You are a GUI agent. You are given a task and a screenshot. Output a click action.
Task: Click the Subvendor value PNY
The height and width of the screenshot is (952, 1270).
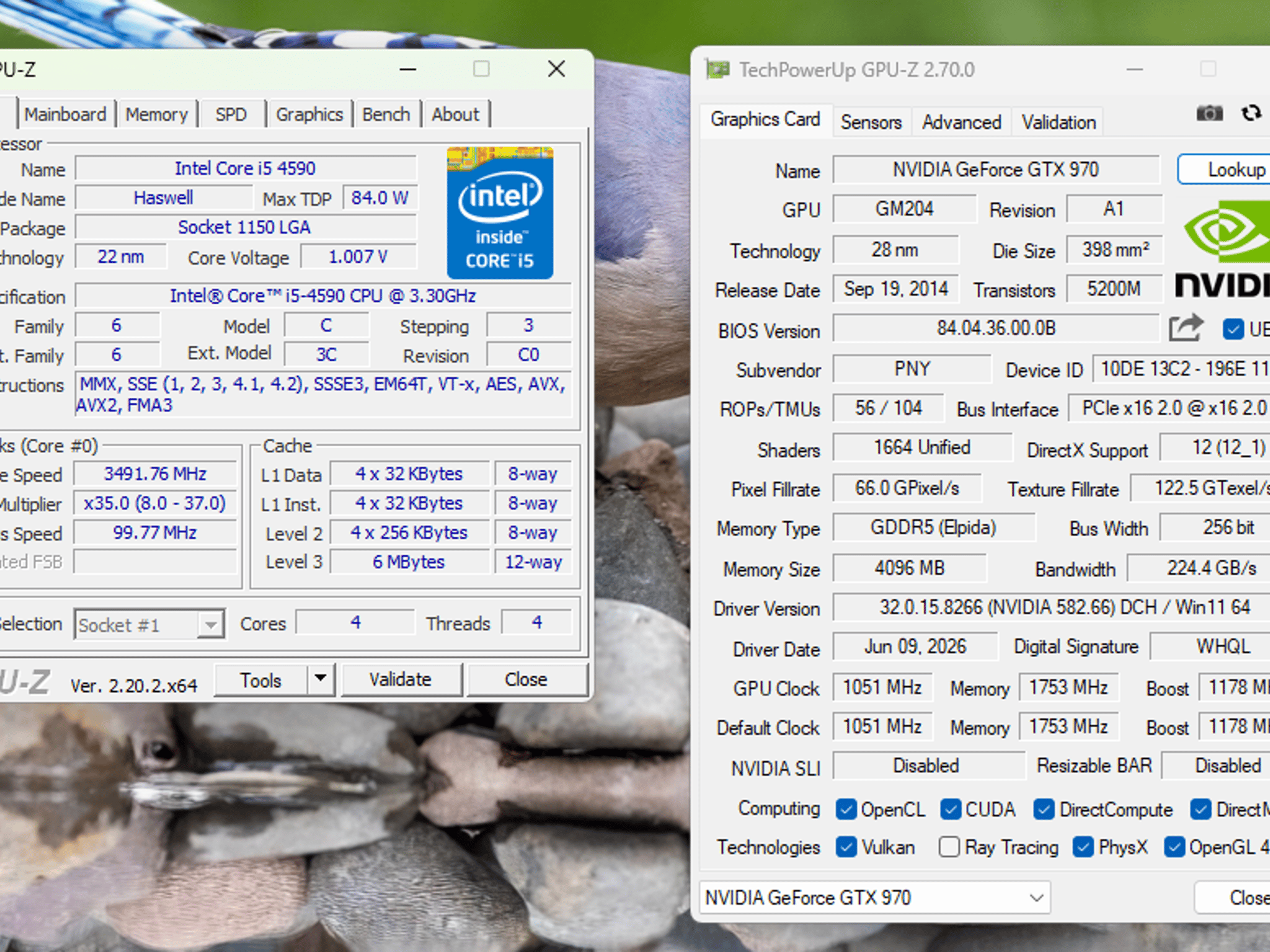tap(912, 369)
